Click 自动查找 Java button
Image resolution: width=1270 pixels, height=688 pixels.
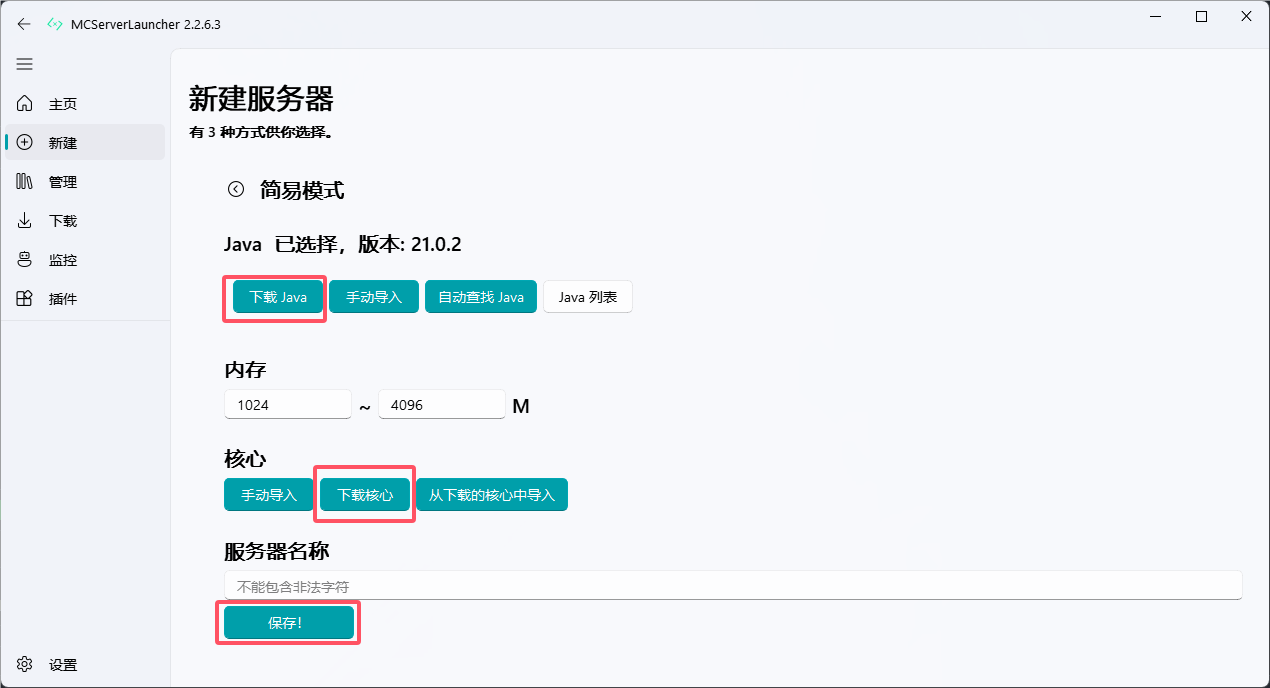(481, 297)
